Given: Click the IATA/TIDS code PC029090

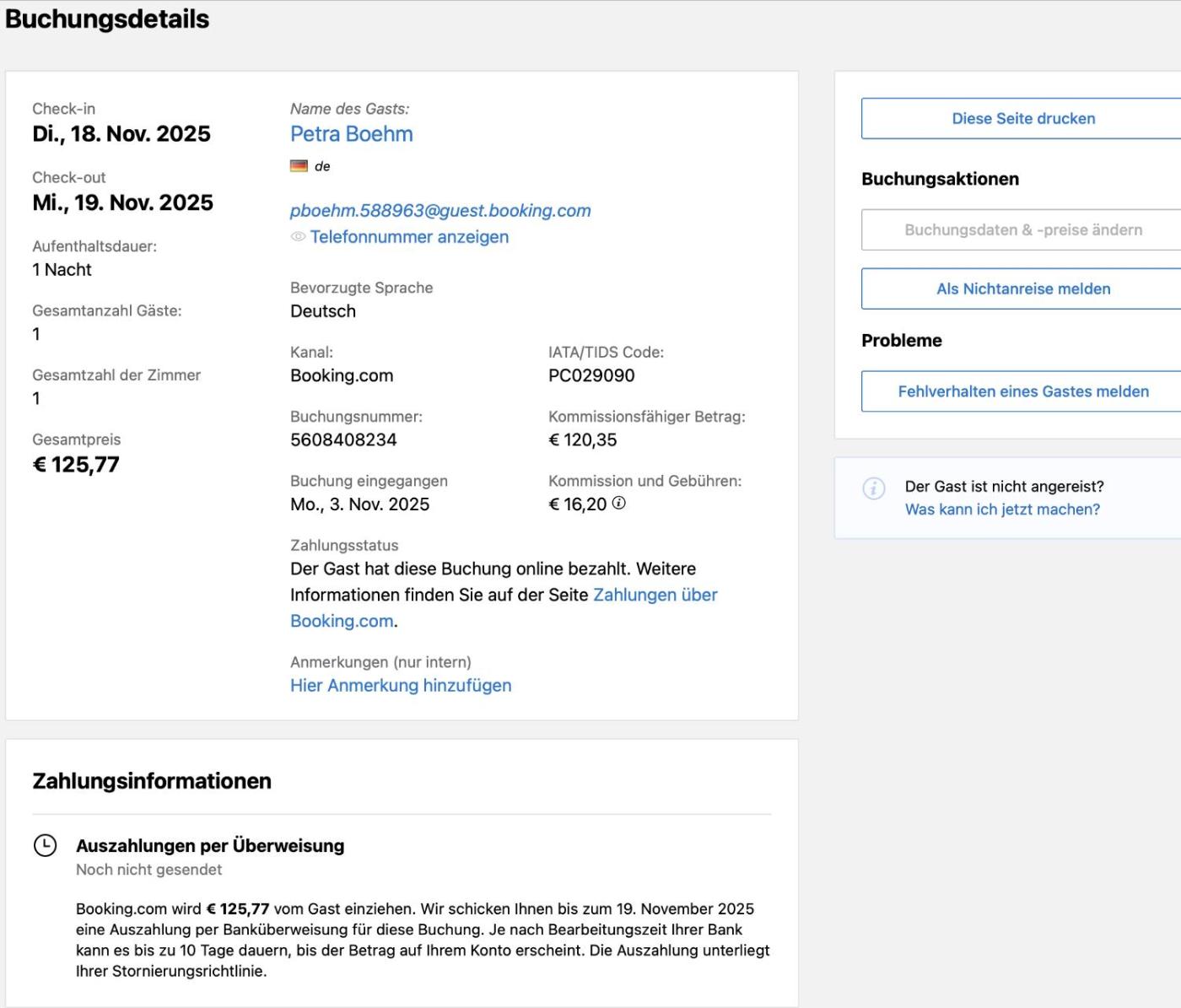Looking at the screenshot, I should coord(591,376).
